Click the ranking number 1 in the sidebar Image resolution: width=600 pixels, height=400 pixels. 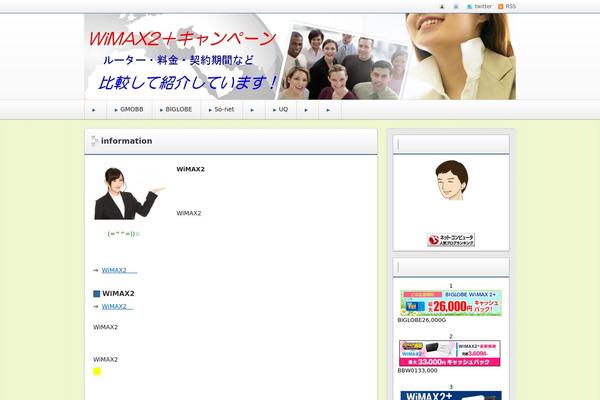click(451, 286)
